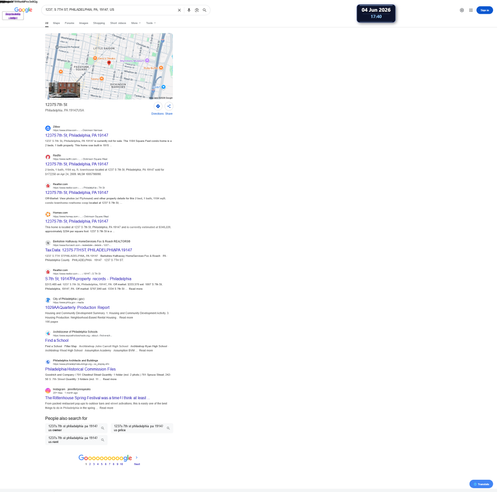Click the Berkshire Hathaway favicon
Viewport: 500px width, 492px height.
click(x=48, y=244)
